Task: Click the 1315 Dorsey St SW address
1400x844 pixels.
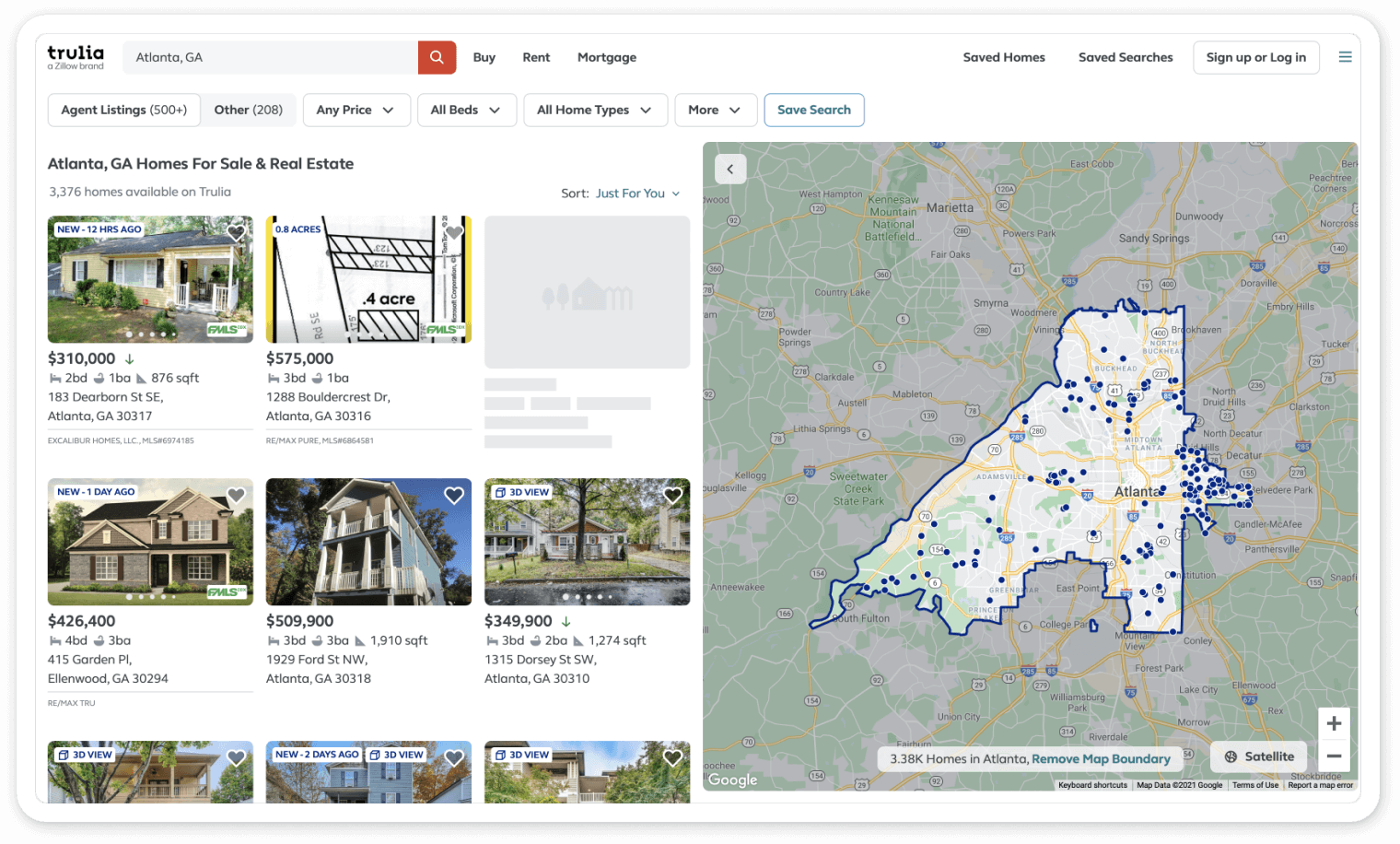Action: [x=541, y=669]
